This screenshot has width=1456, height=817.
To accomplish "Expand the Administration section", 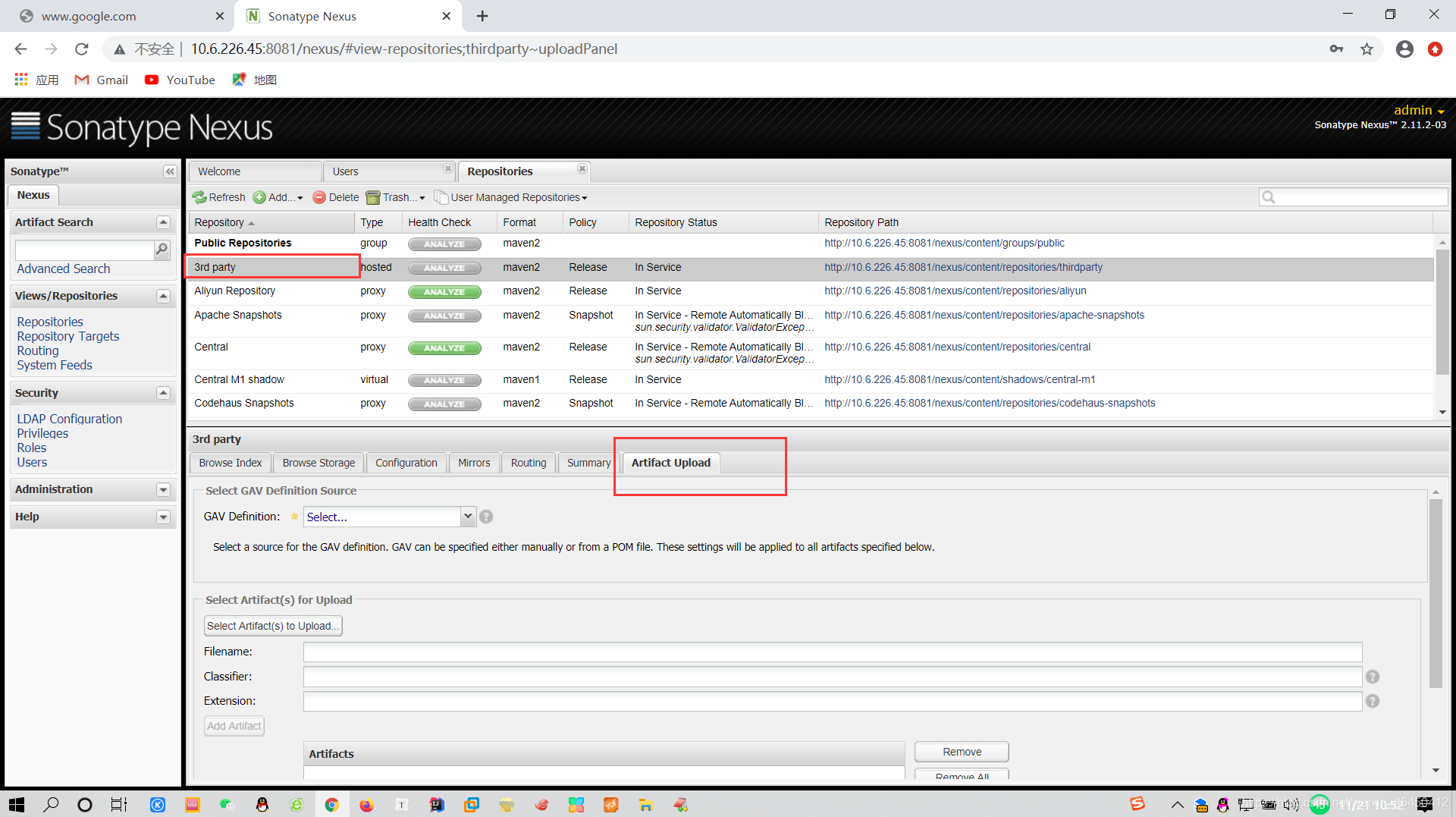I will [x=163, y=490].
